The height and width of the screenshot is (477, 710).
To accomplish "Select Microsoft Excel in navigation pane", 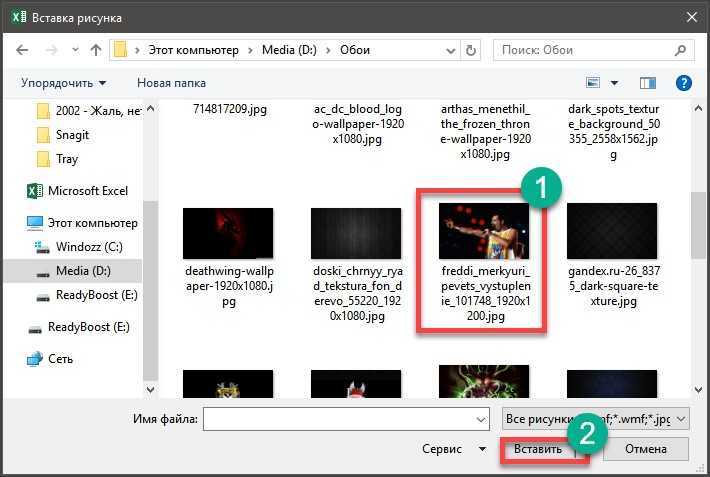I will (77, 191).
